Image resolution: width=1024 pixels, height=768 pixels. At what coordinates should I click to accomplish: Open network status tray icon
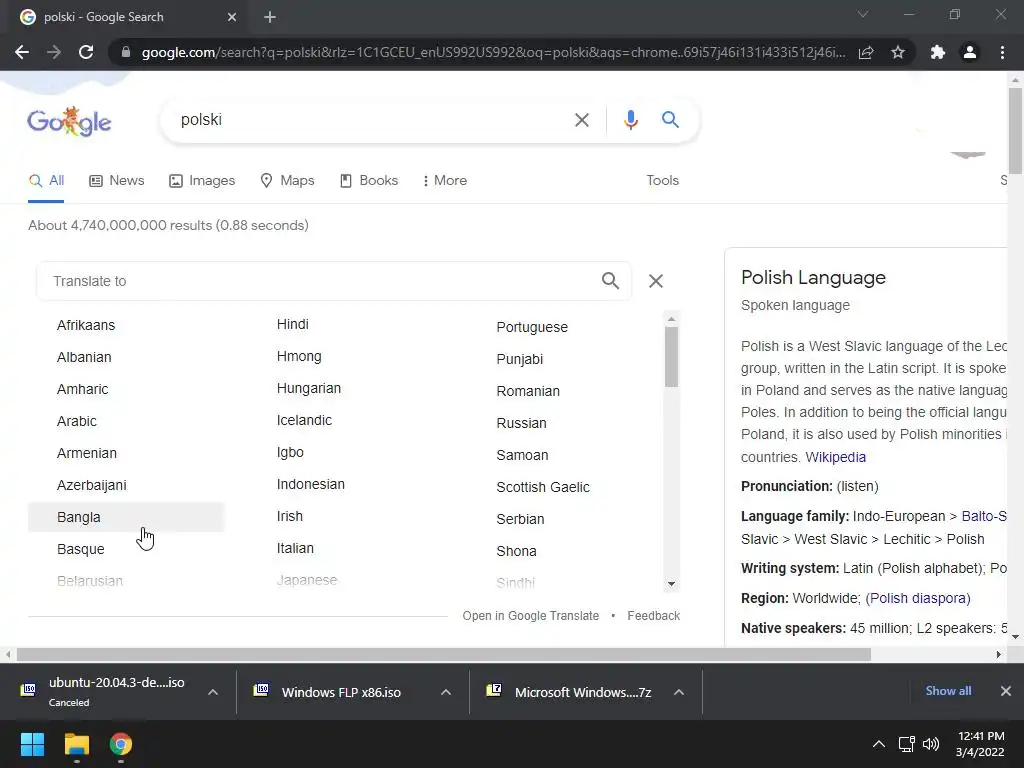906,744
